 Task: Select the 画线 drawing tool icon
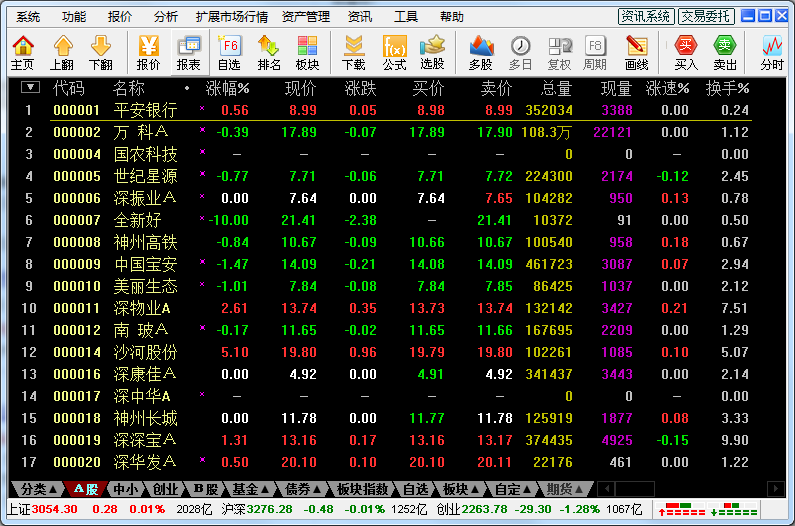(636, 52)
